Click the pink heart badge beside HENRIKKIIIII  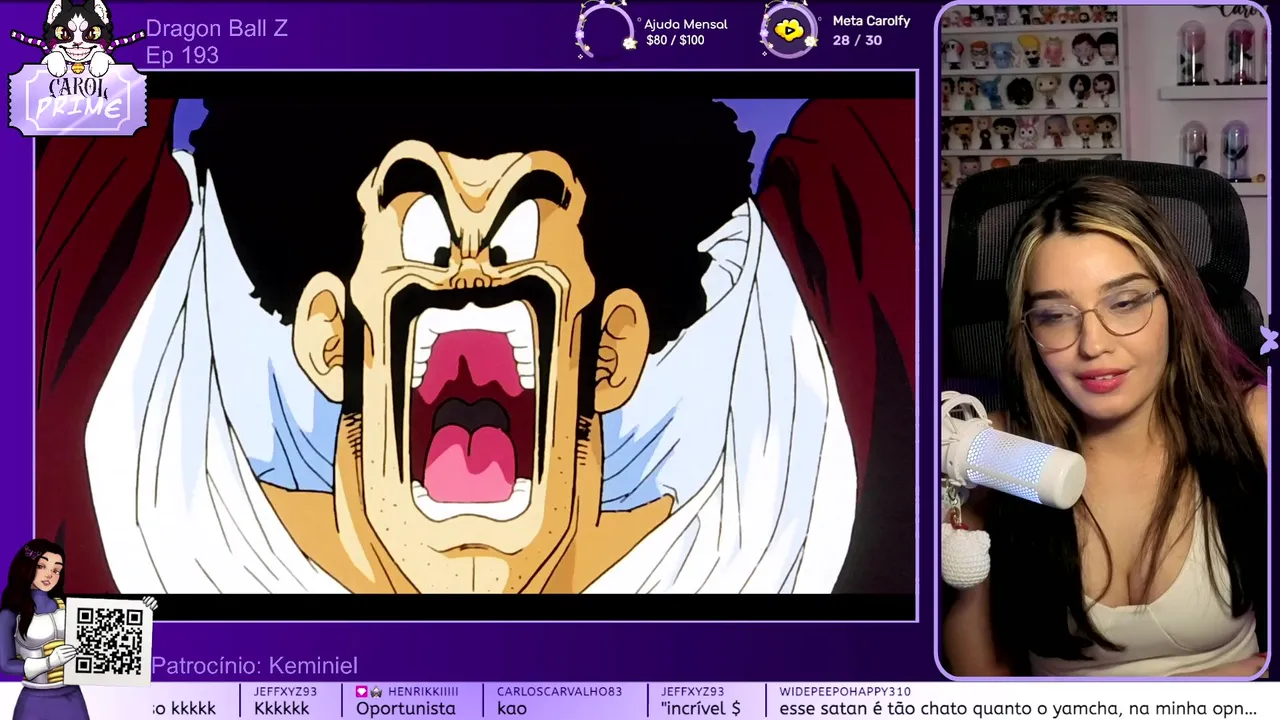(361, 692)
